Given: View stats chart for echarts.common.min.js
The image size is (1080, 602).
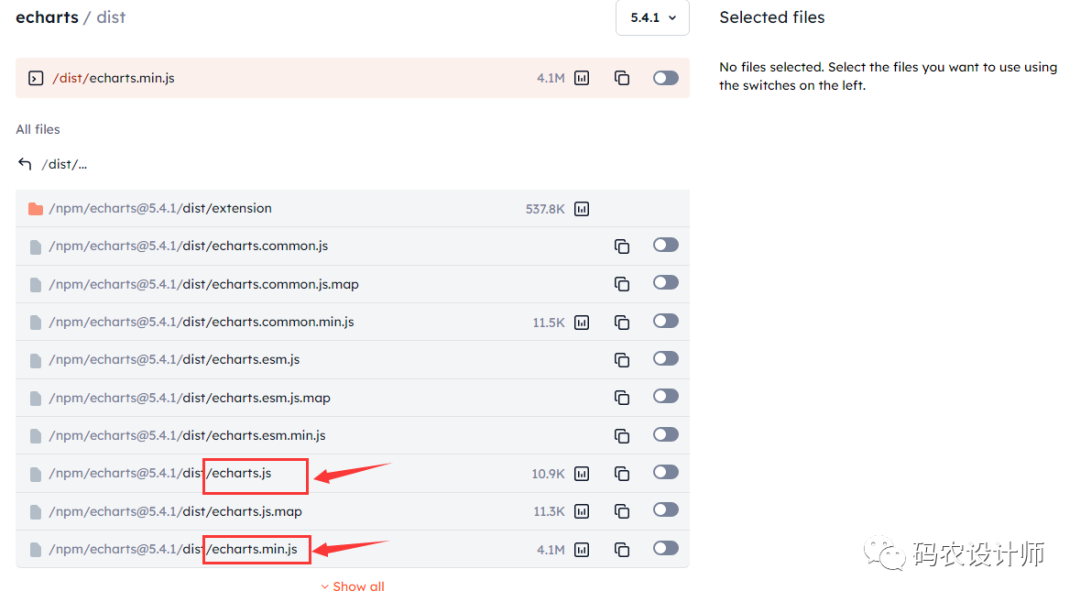Looking at the screenshot, I should click(582, 322).
